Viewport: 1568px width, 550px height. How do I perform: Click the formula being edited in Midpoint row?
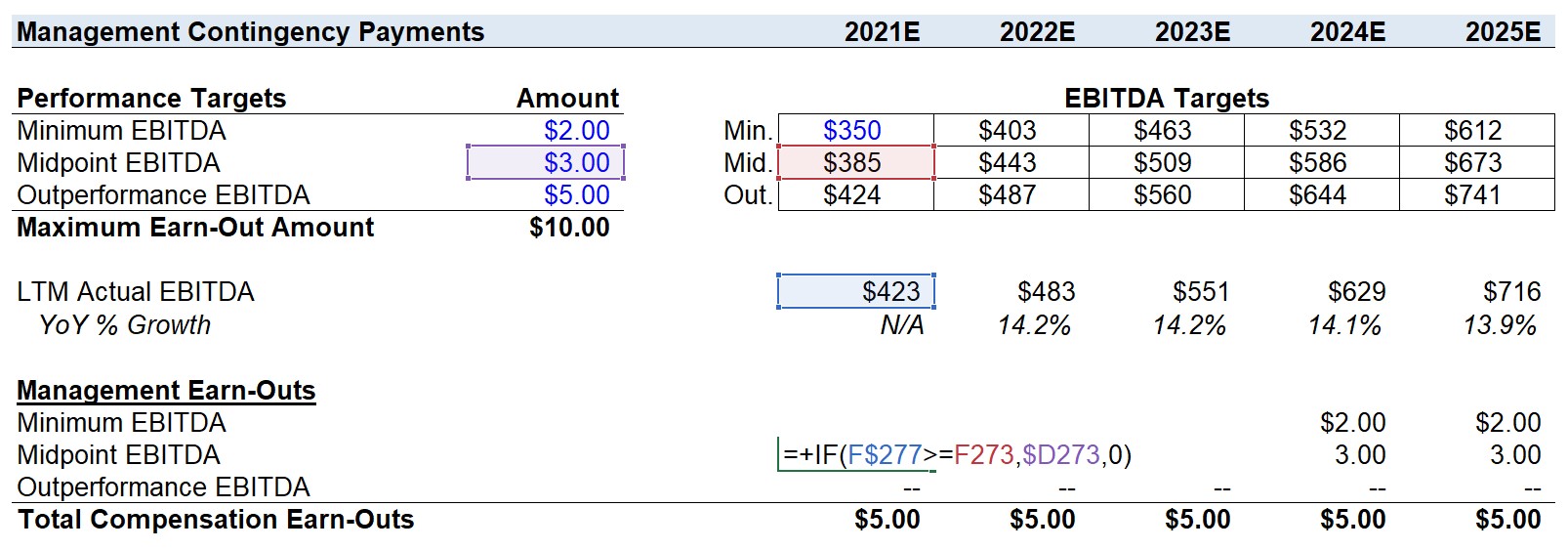tap(957, 454)
